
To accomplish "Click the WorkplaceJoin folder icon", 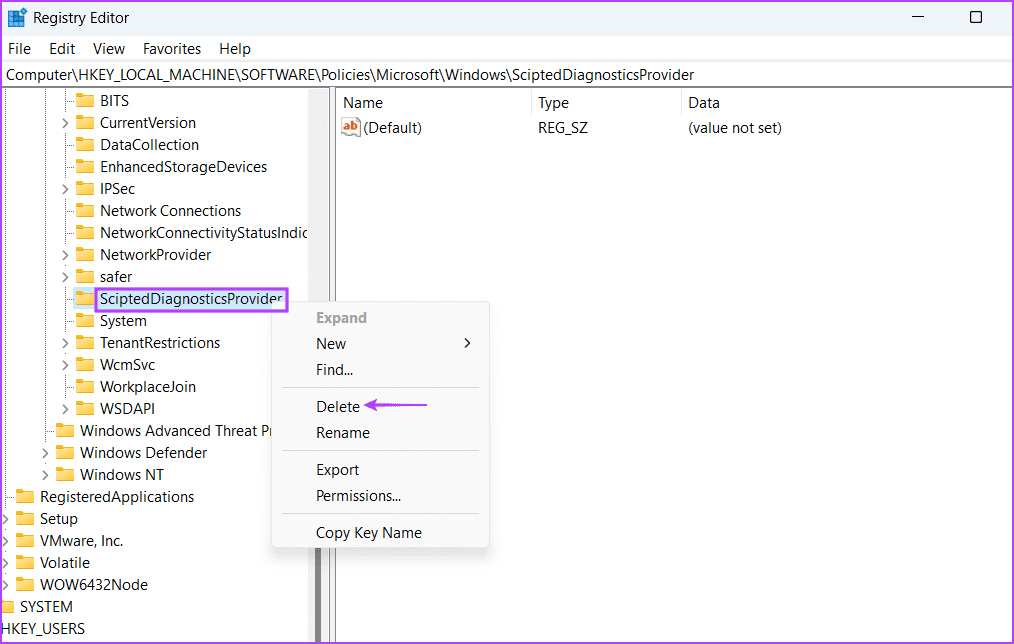I will click(x=84, y=387).
